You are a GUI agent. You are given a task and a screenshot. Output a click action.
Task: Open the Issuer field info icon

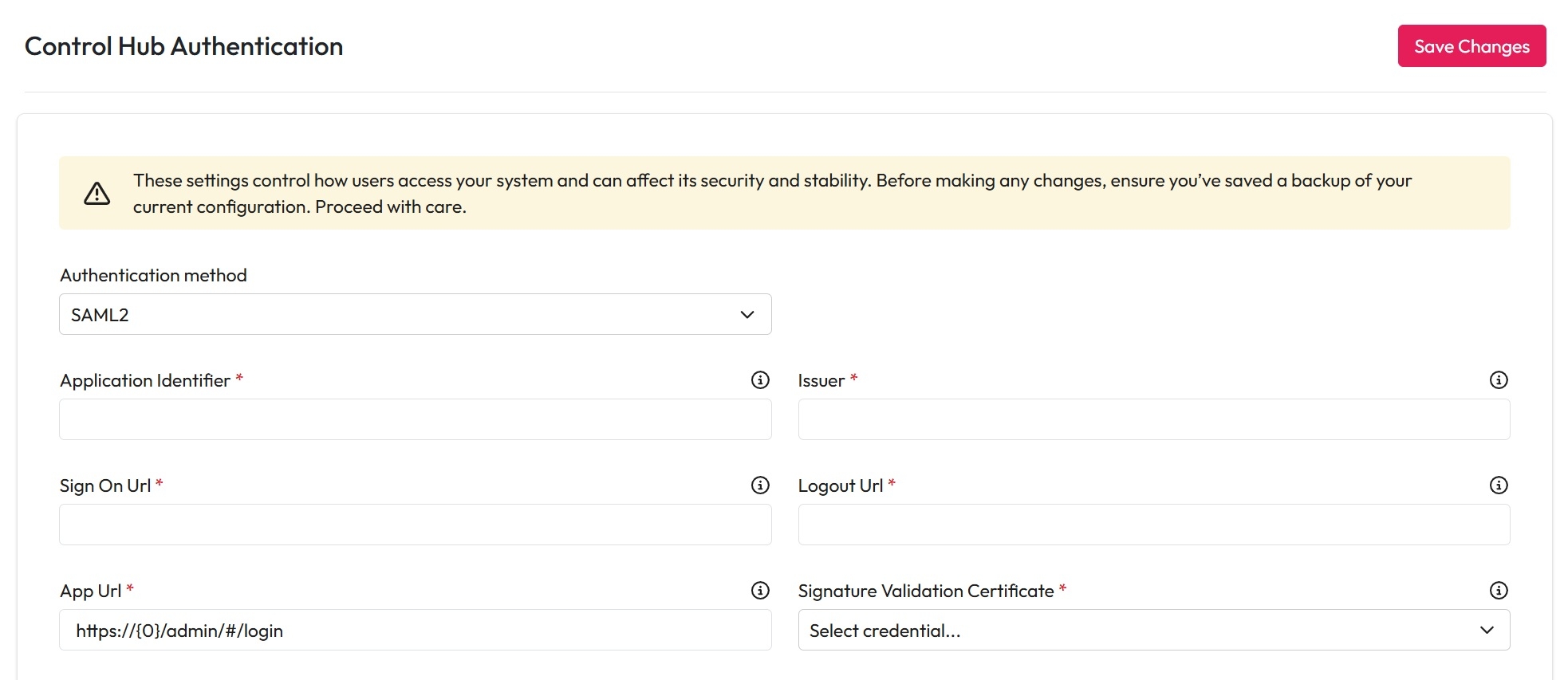[x=1498, y=380]
